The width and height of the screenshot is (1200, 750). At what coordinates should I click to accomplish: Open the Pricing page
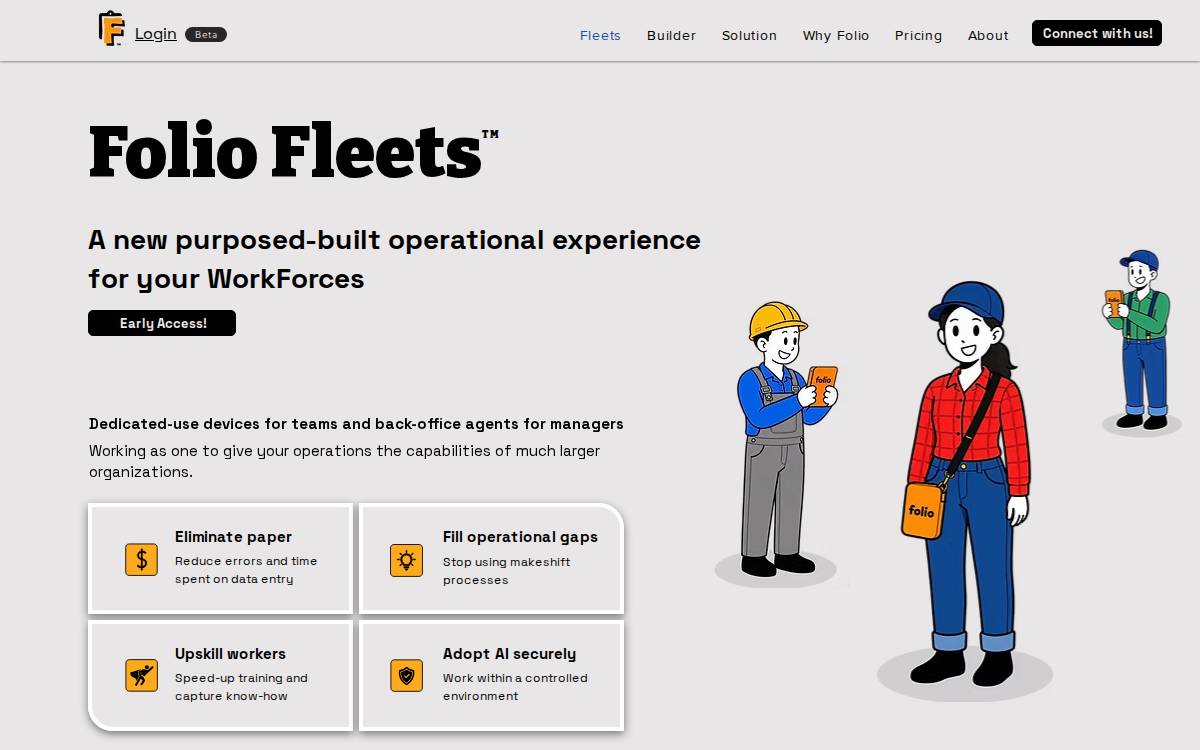918,35
